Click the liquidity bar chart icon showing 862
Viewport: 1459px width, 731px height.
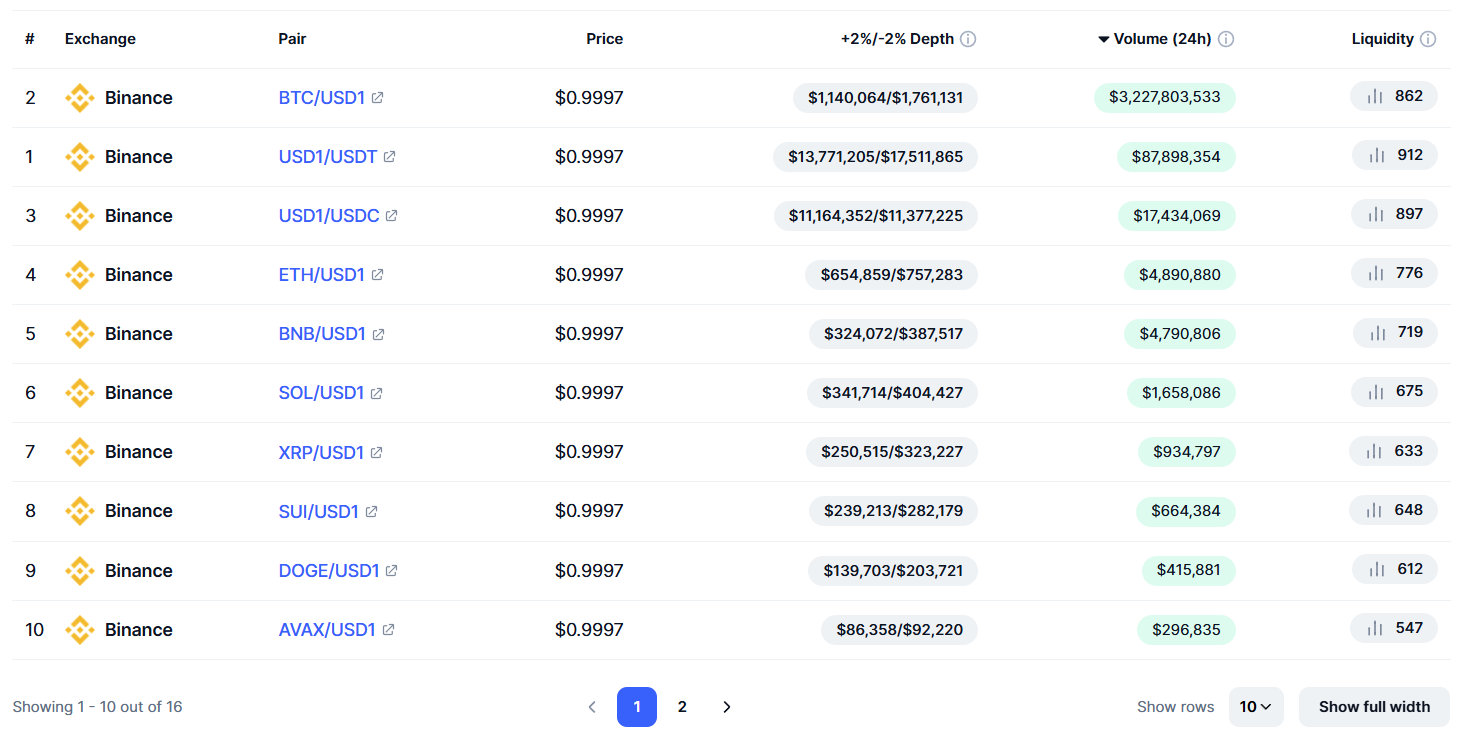[x=1375, y=96]
